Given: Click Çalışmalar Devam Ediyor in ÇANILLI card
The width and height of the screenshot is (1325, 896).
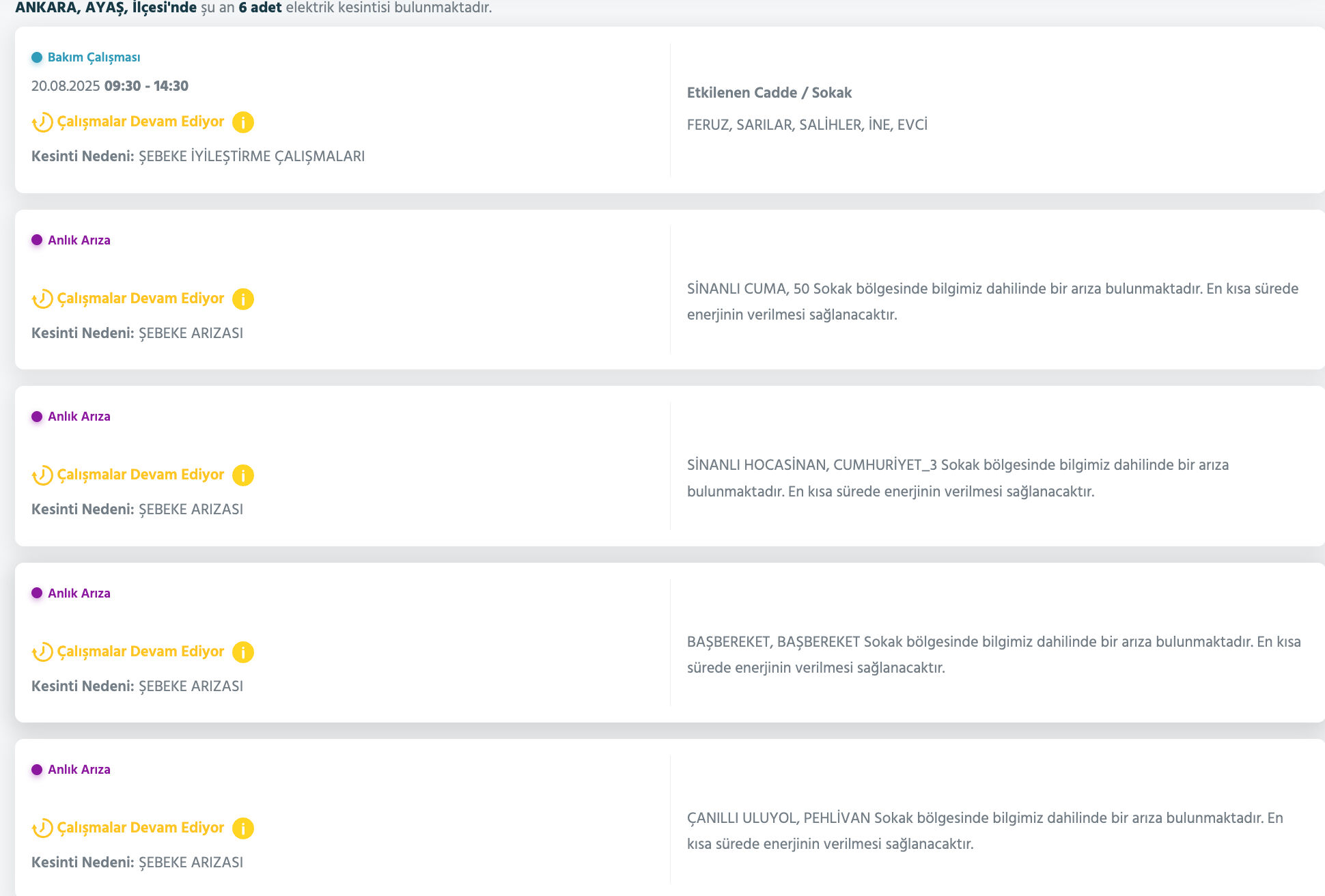Looking at the screenshot, I should [140, 828].
